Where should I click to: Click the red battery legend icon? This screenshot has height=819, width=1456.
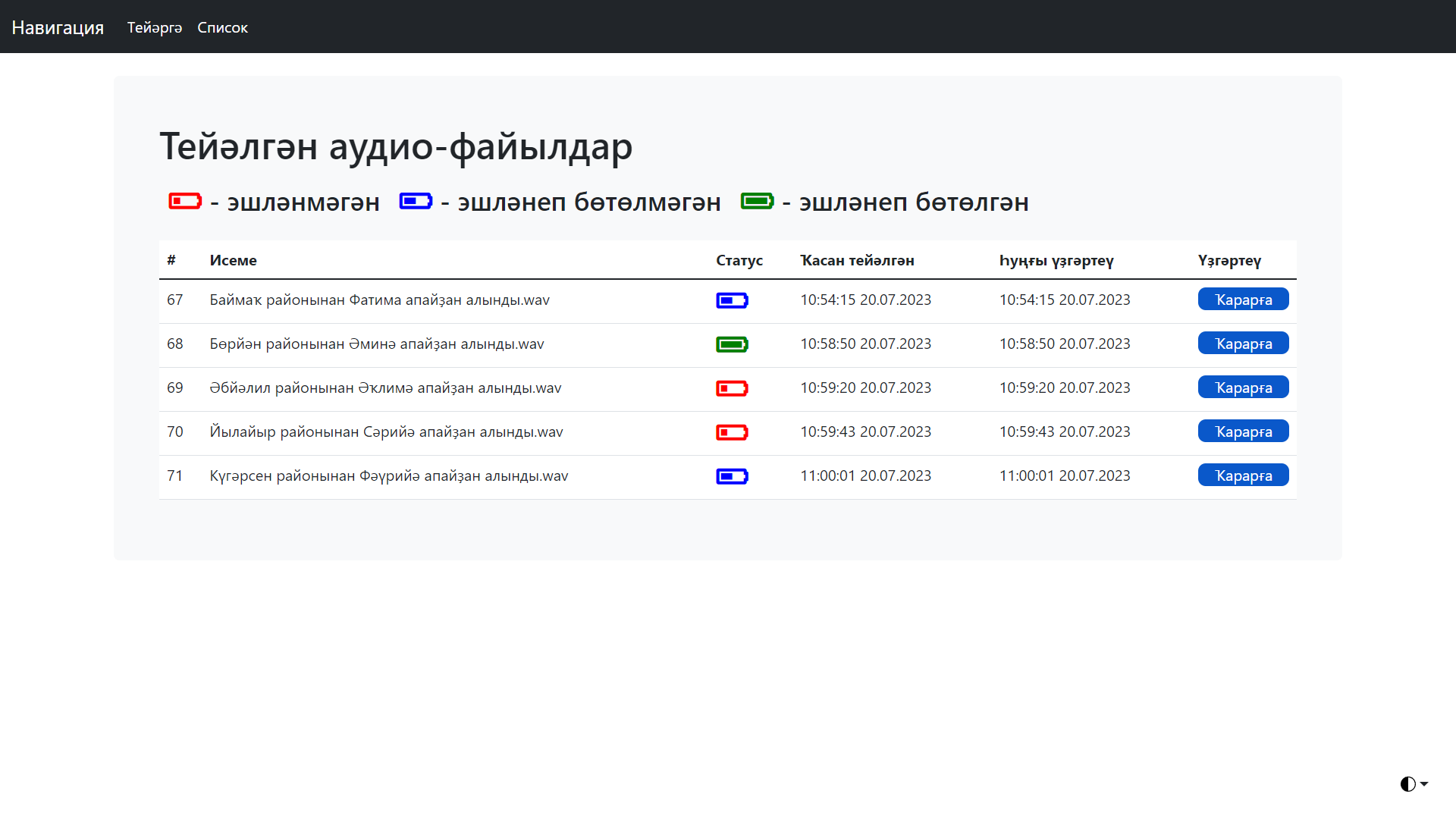click(185, 201)
